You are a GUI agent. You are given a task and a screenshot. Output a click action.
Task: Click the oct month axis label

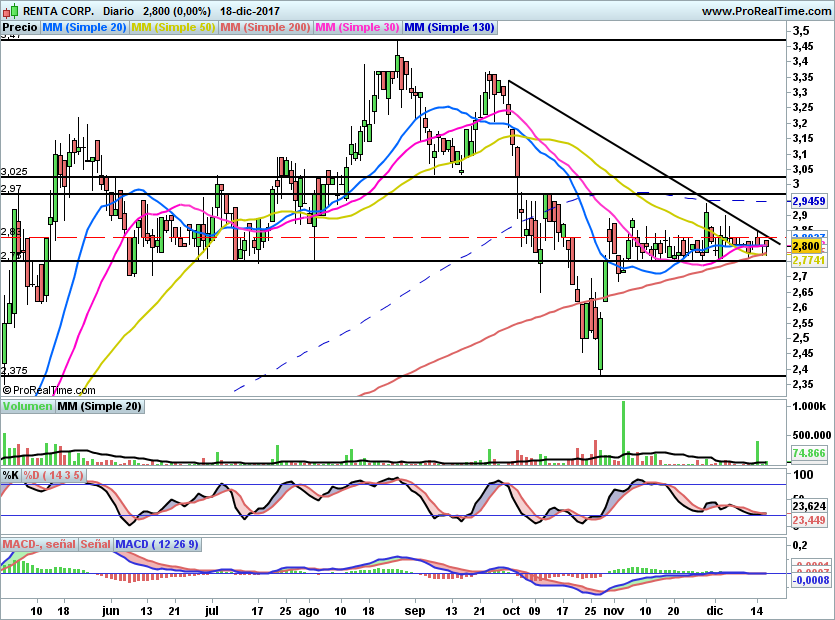coord(512,611)
